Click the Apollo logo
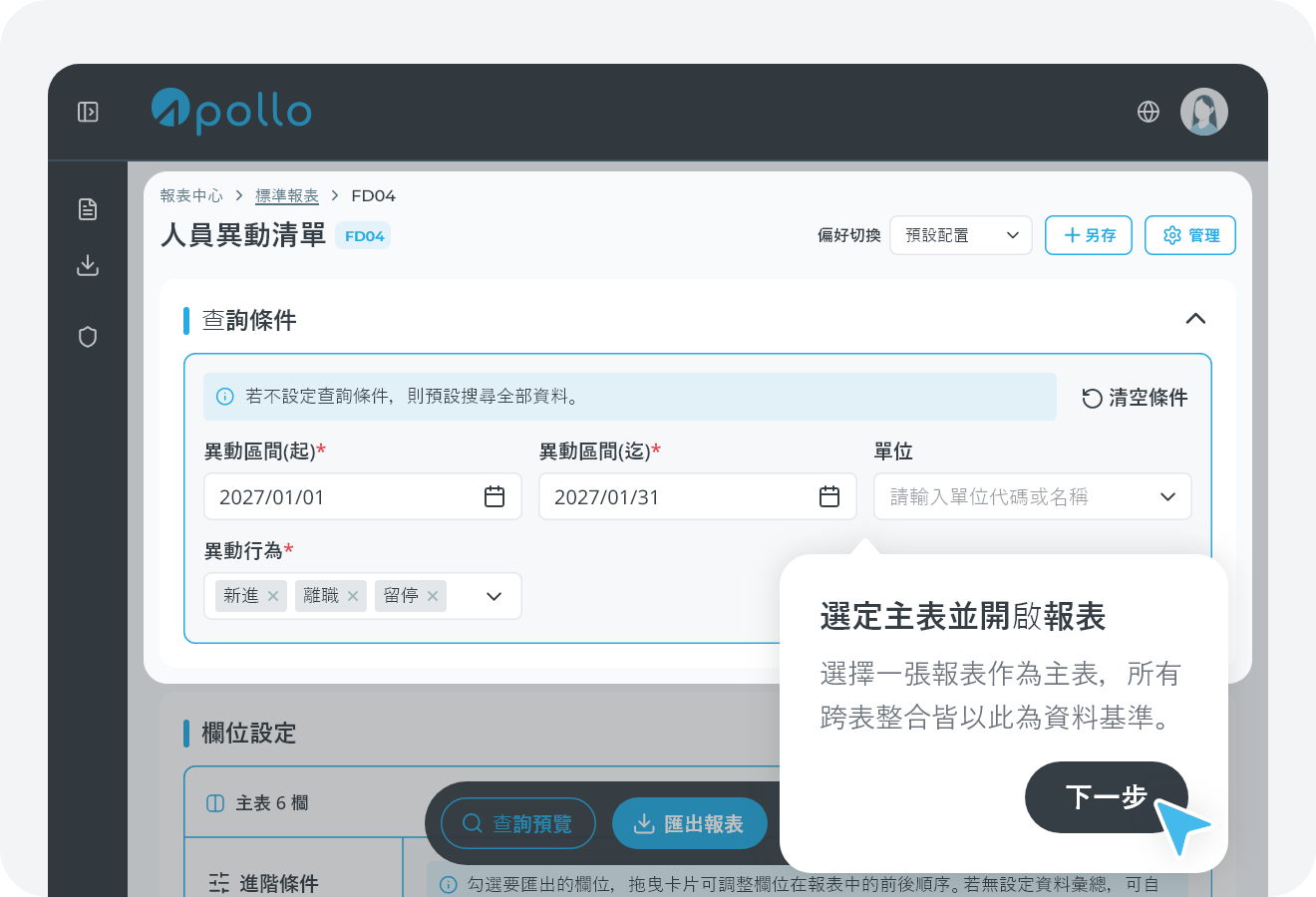 [231, 112]
